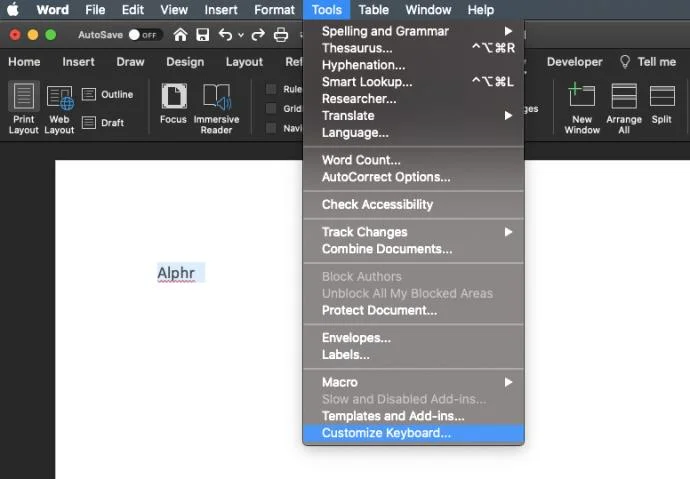Image resolution: width=690 pixels, height=479 pixels.
Task: Expand the Spelling and Grammar submenu
Action: [508, 31]
